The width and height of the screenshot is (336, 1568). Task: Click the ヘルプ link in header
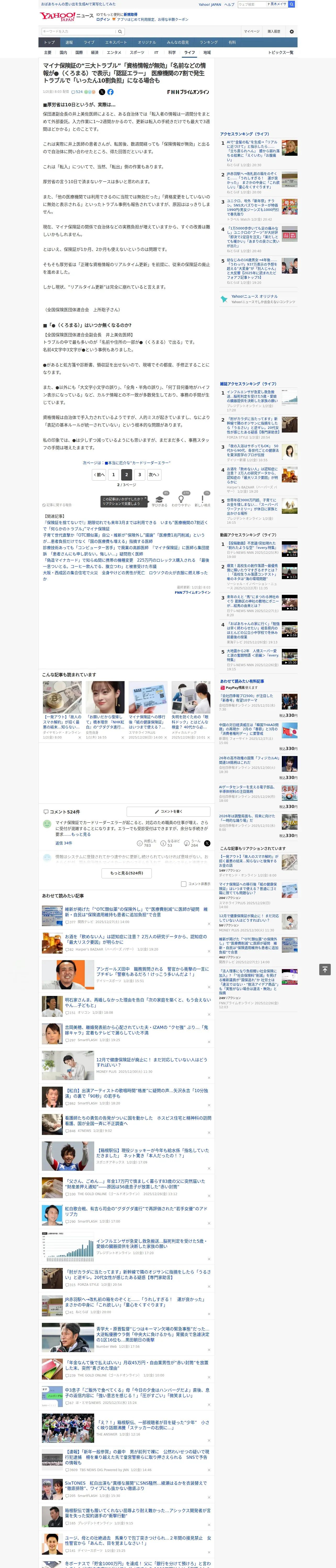tap(229, 4)
